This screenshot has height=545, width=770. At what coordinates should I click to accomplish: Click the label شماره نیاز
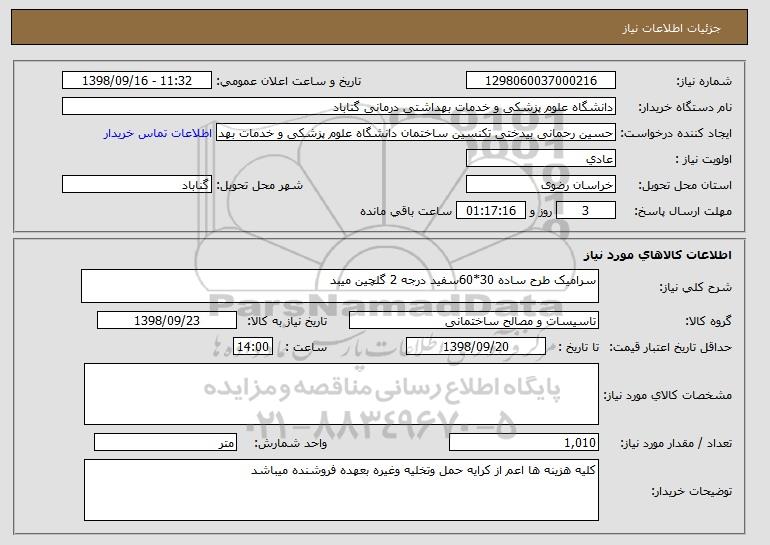coord(704,81)
